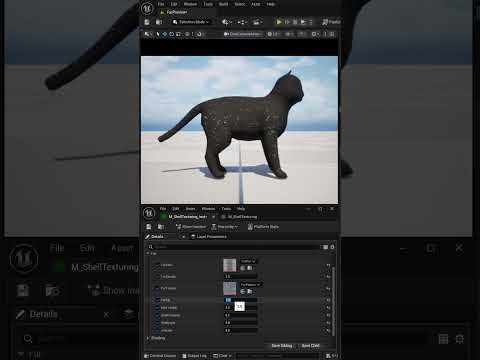Open the first texture's asset picker dropdown
The height and width of the screenshot is (360, 480).
248,261
